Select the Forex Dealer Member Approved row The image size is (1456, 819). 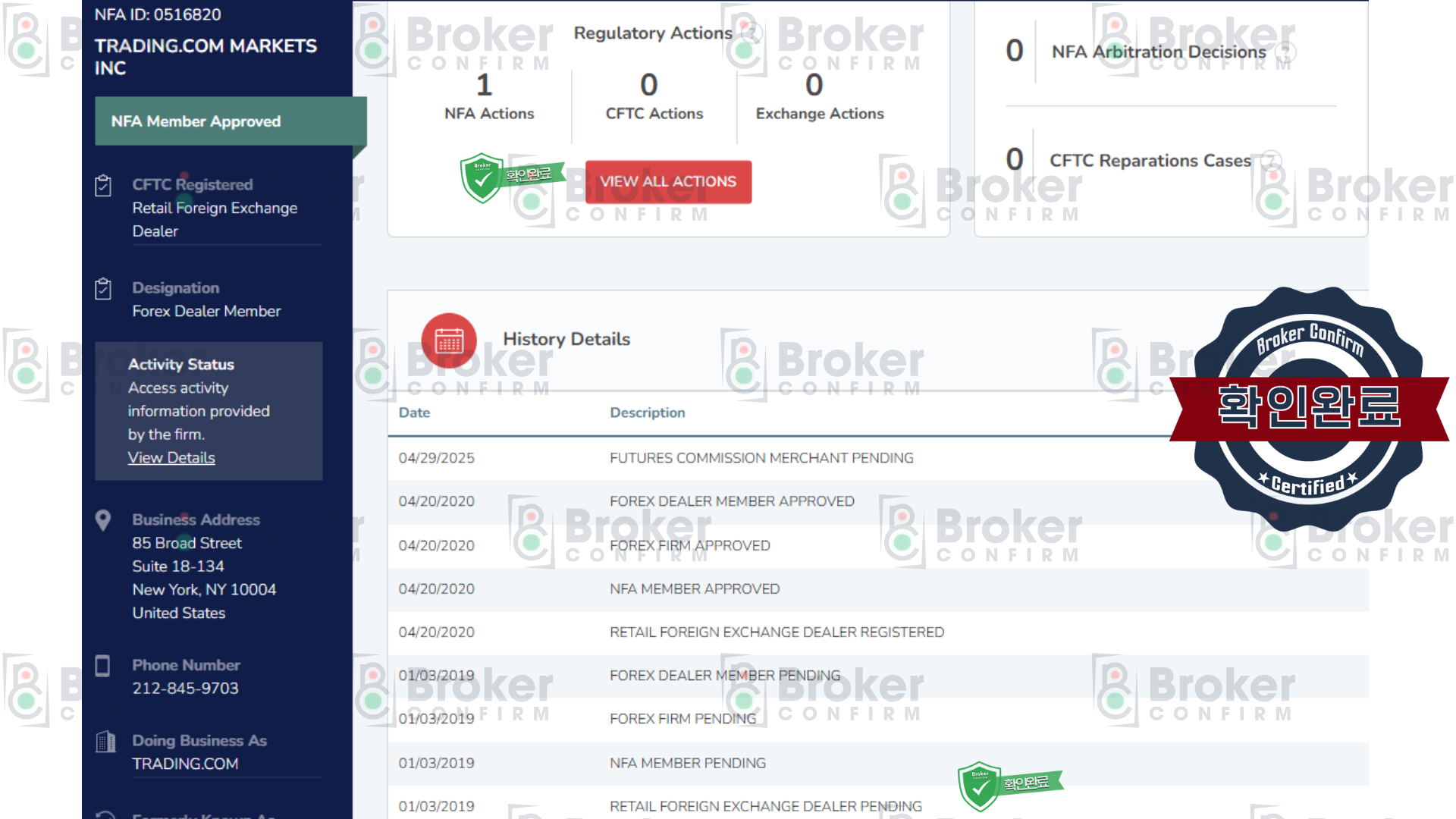click(731, 501)
